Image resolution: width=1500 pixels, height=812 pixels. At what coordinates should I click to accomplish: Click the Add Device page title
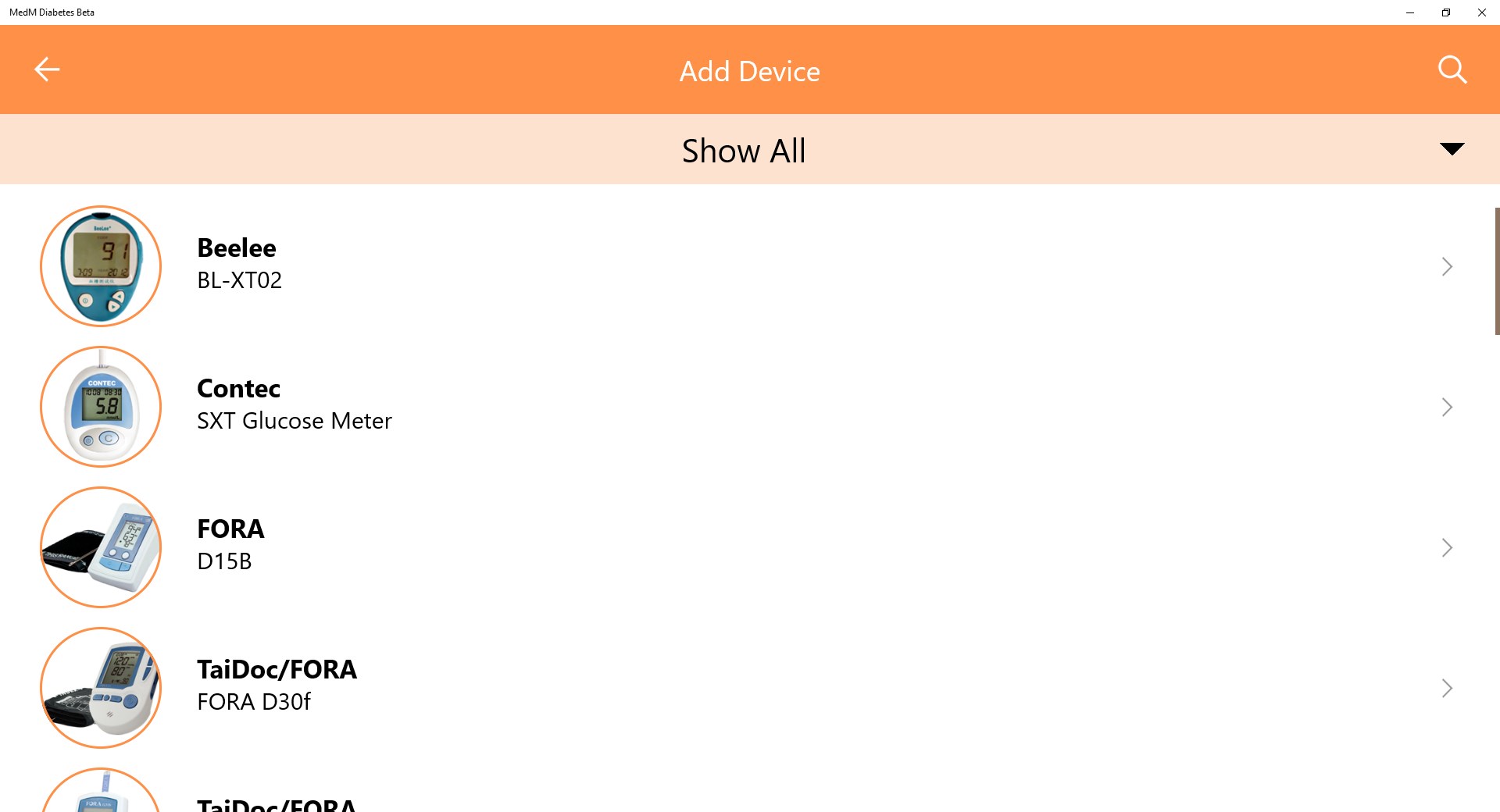click(750, 71)
